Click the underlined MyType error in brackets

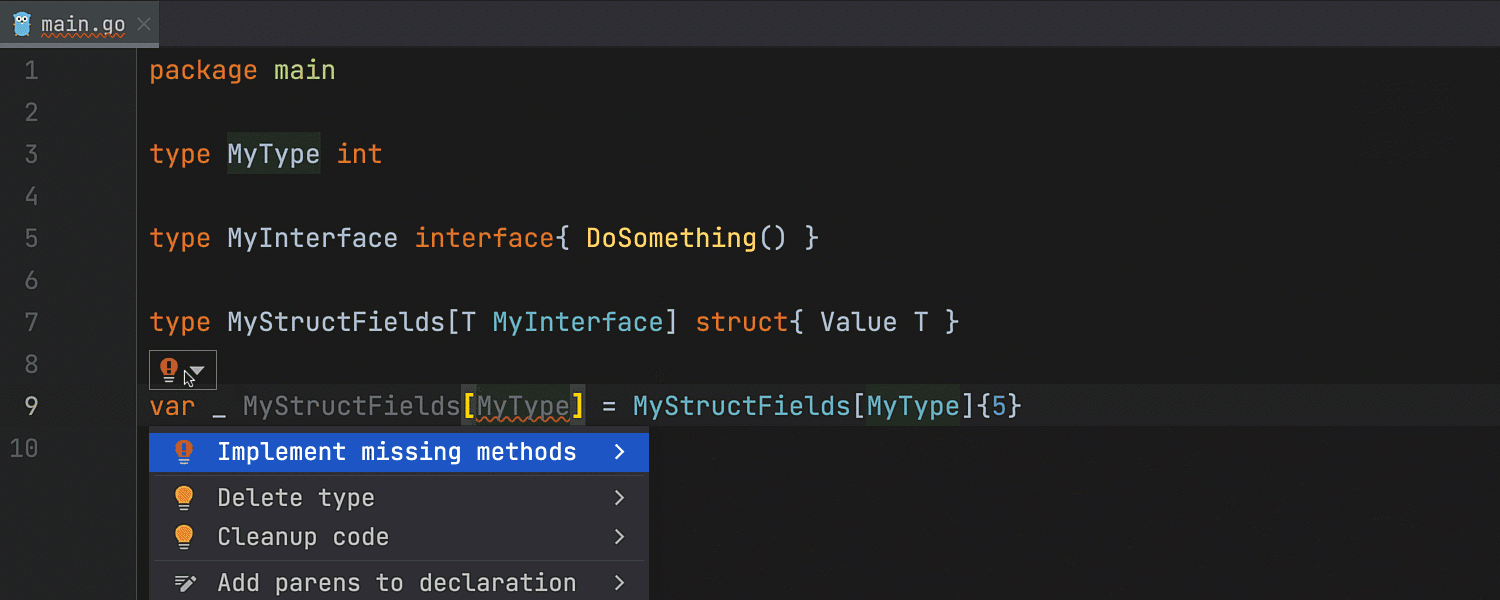coord(522,407)
